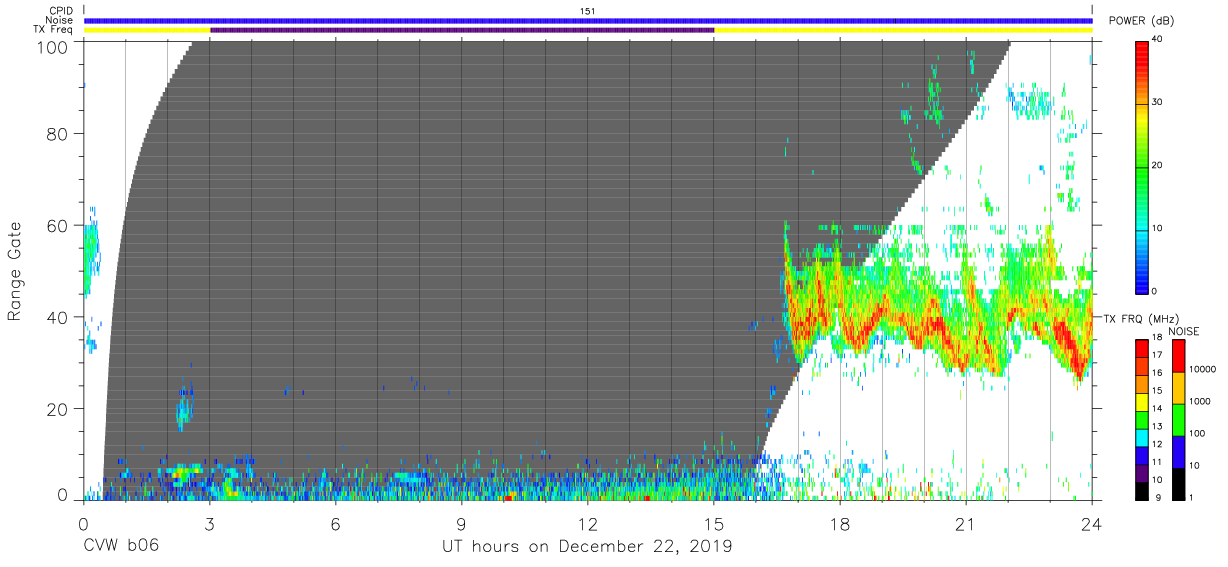Select the 15 MHz label in TX FRQ legend
Viewport: 1228px width, 567px height.
tap(1157, 391)
